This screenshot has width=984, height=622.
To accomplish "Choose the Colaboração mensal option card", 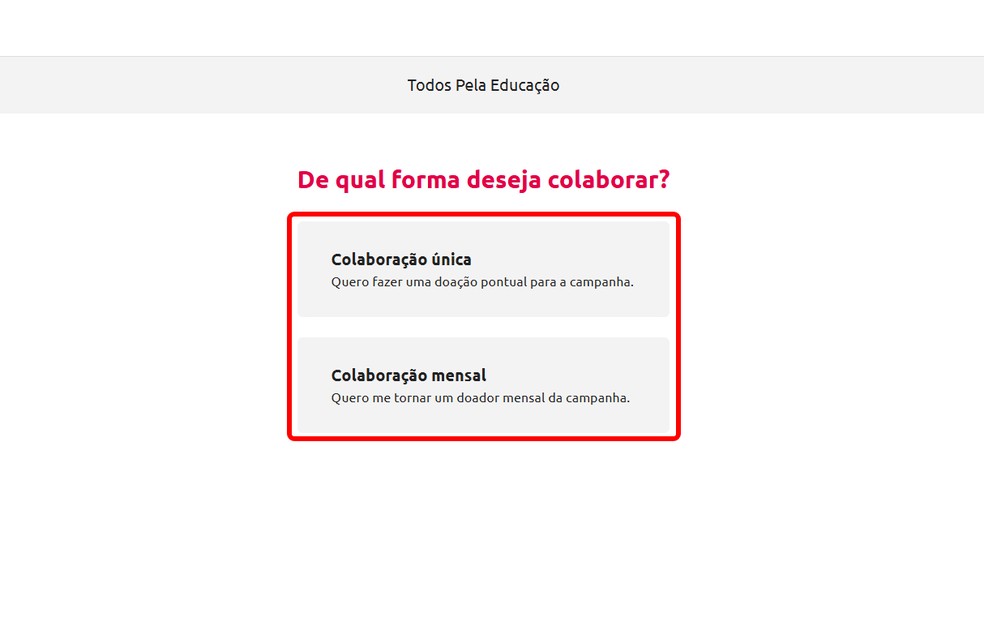I will point(483,385).
